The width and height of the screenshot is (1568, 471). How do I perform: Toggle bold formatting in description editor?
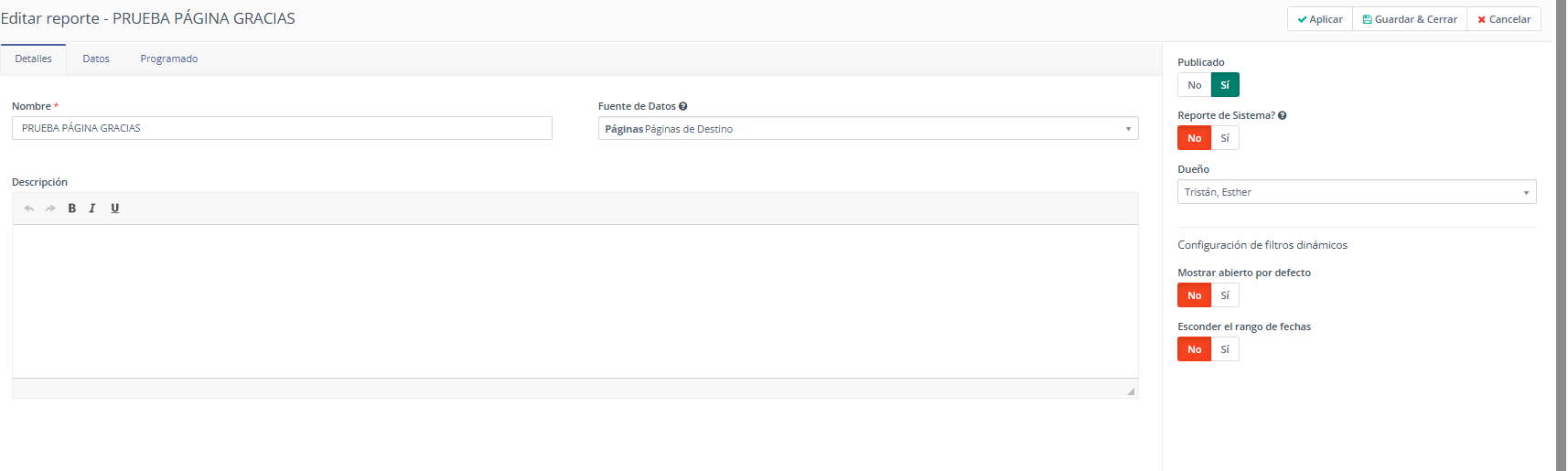72,209
